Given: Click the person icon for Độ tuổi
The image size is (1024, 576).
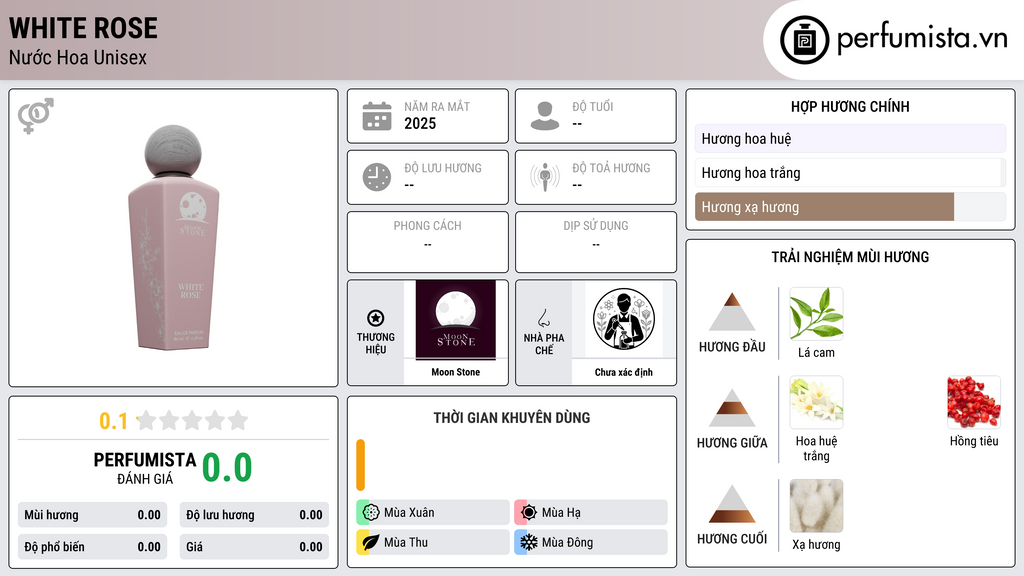Looking at the screenshot, I should point(545,116).
